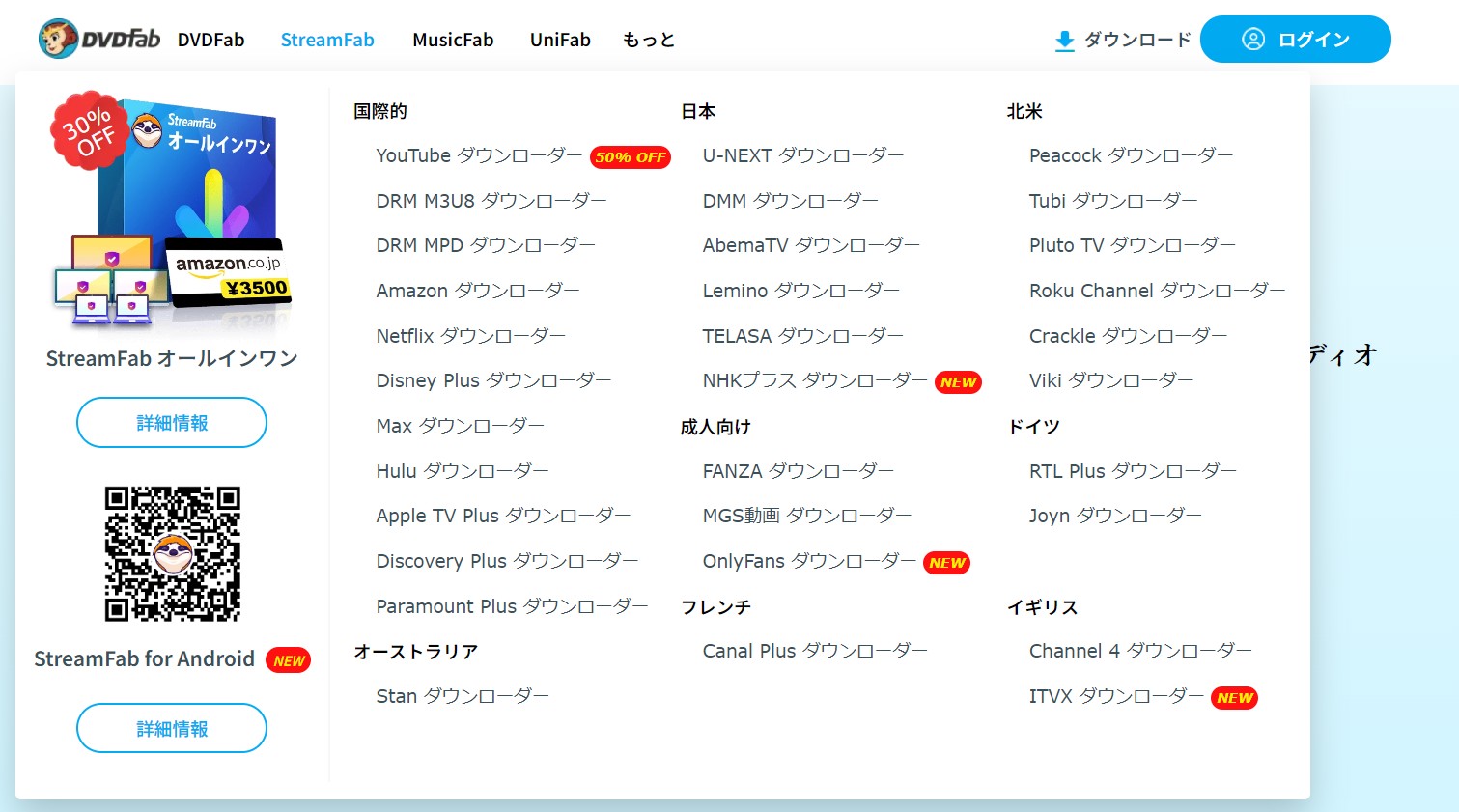The image size is (1459, 812).
Task: Open Peacock ダウンローダー
Action: pyautogui.click(x=1132, y=155)
